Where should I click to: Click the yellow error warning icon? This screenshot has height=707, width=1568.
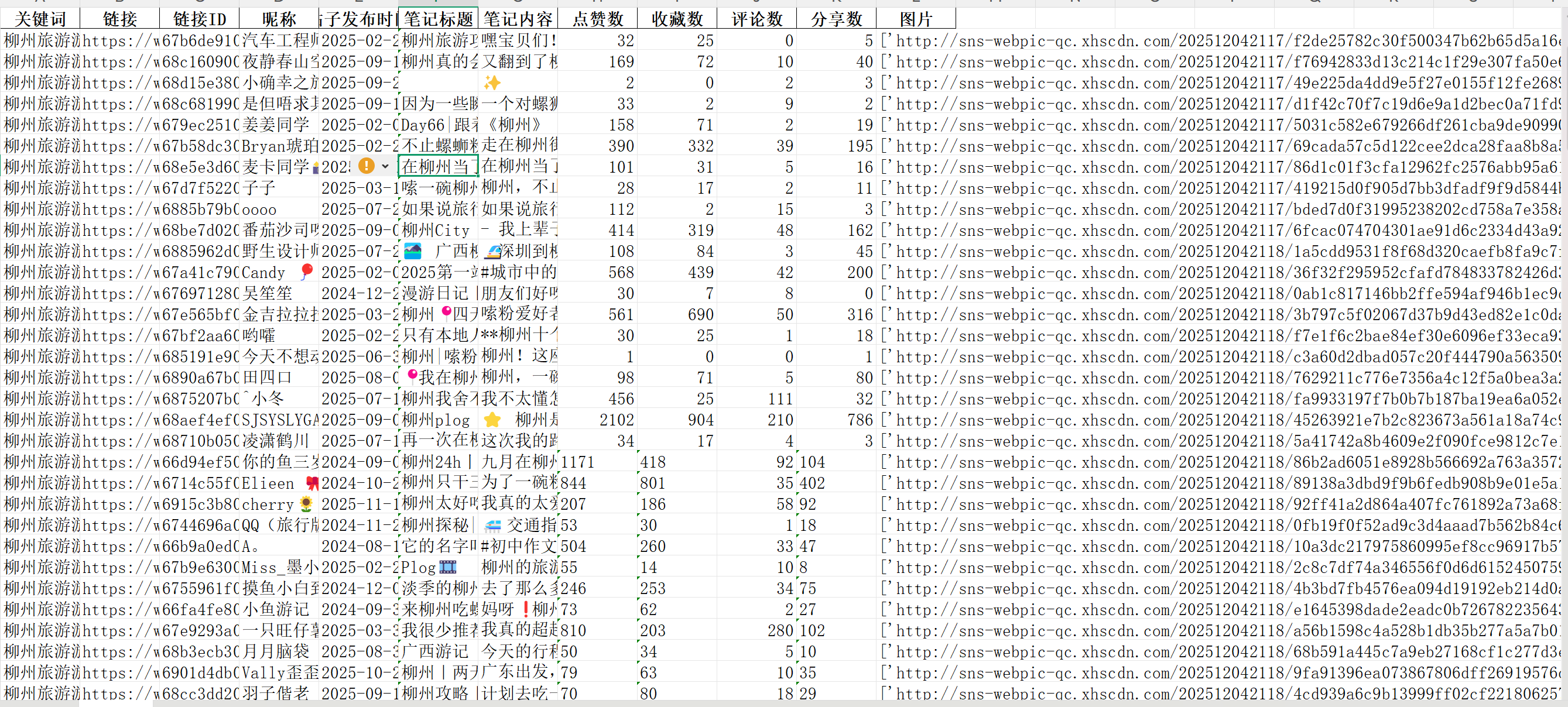pos(367,166)
